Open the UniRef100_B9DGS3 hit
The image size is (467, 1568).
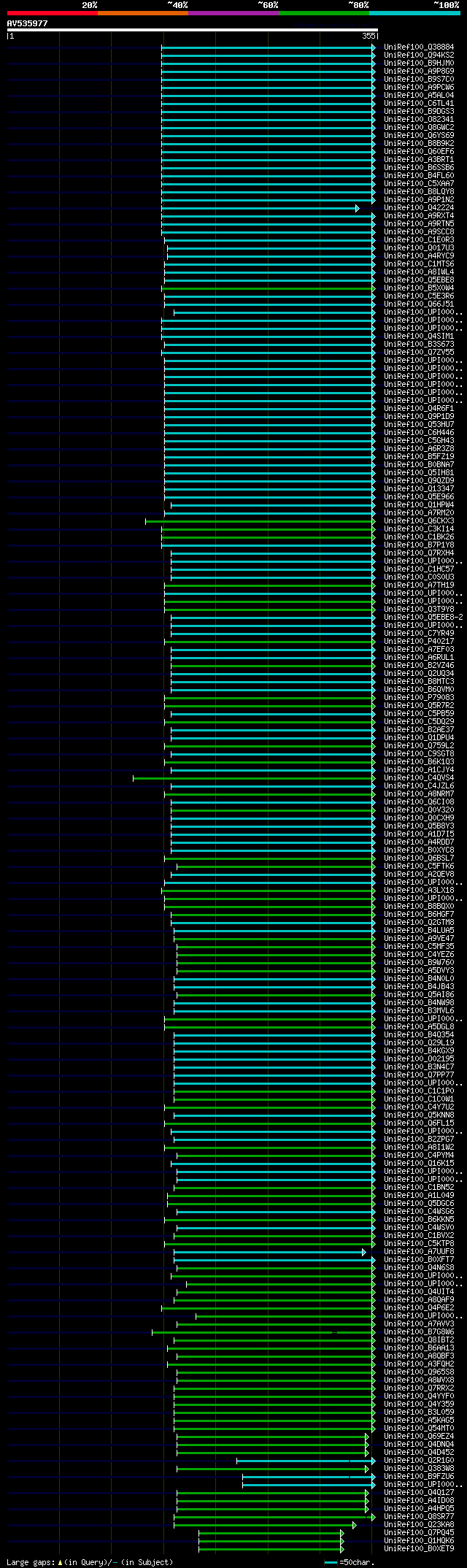pos(419,112)
